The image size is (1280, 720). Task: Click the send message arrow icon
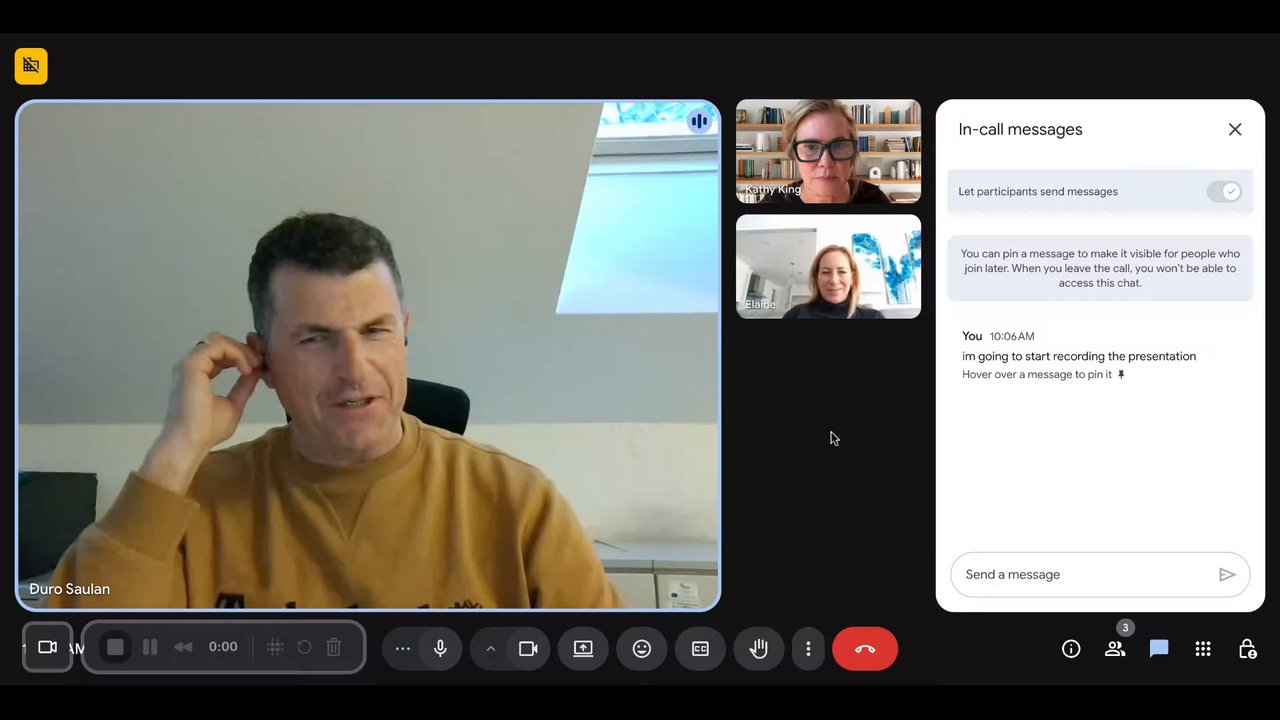pos(1227,574)
